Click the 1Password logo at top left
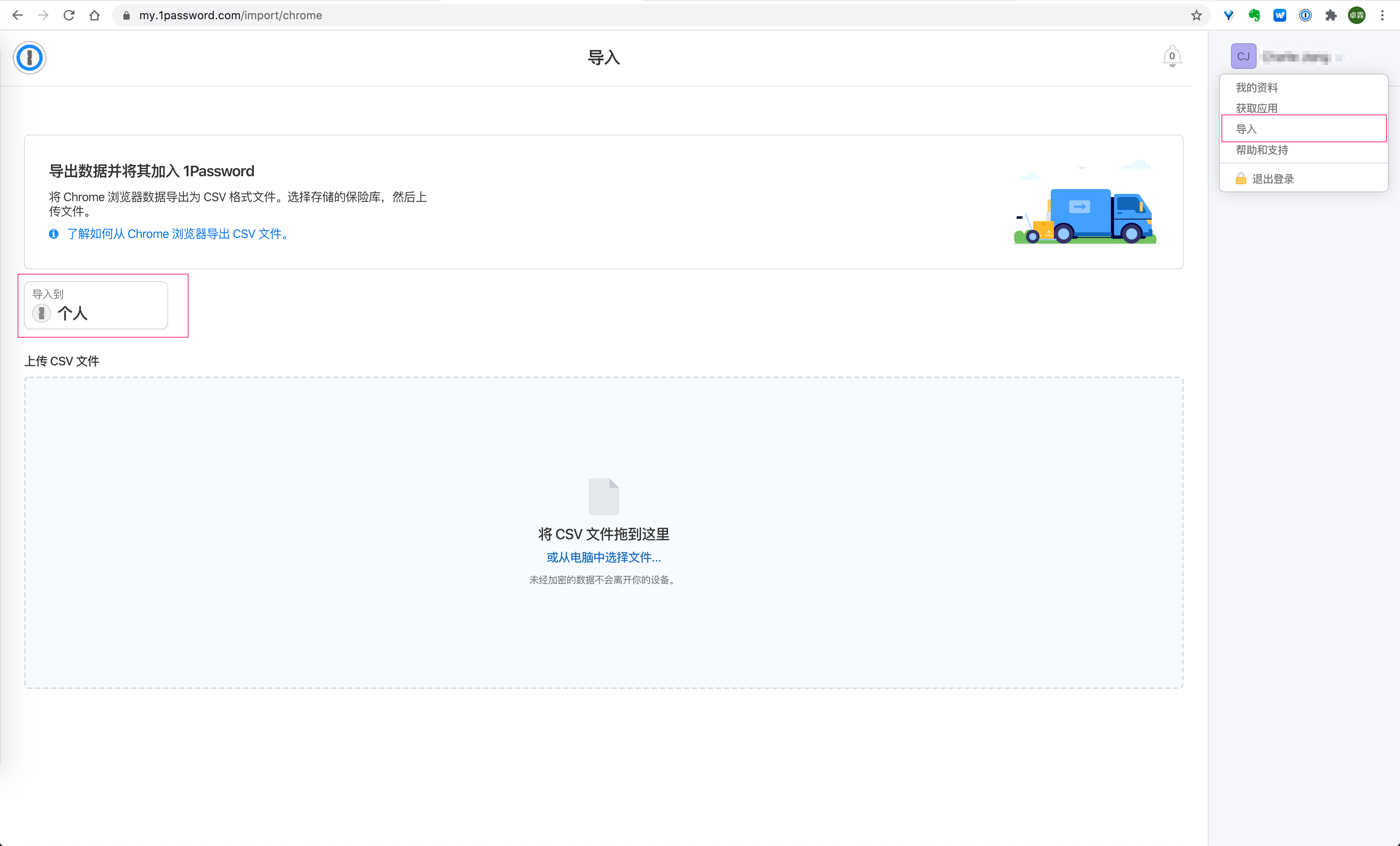The image size is (1400, 846). (30, 57)
